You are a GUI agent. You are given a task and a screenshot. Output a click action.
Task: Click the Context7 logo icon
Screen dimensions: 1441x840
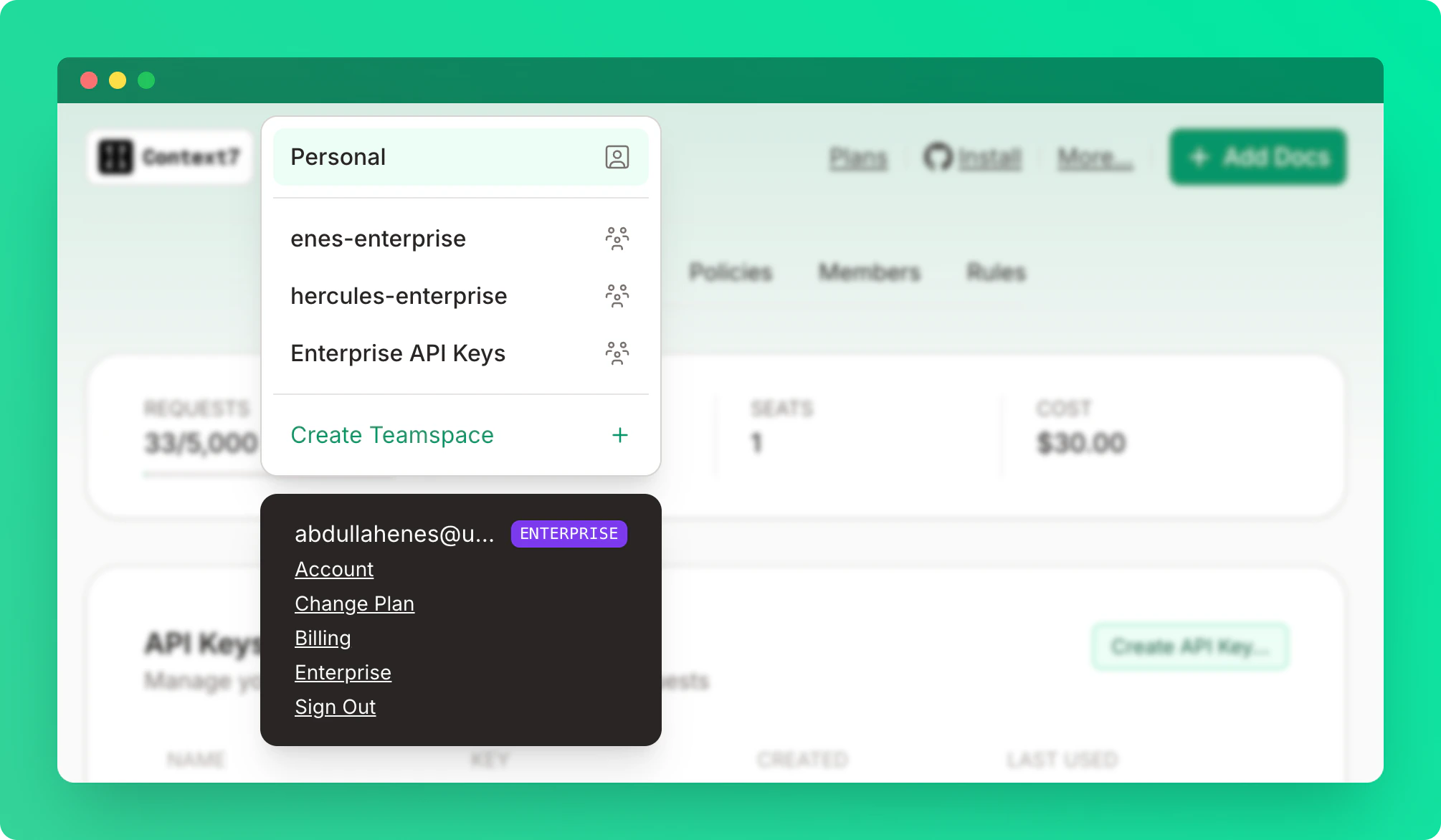click(117, 156)
